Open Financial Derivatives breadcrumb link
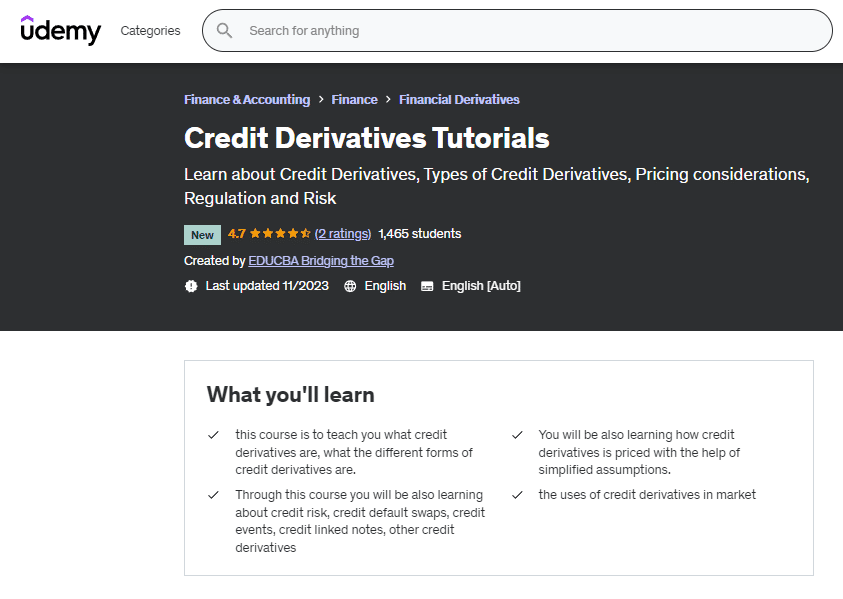This screenshot has height=599, width=843. pyautogui.click(x=459, y=99)
